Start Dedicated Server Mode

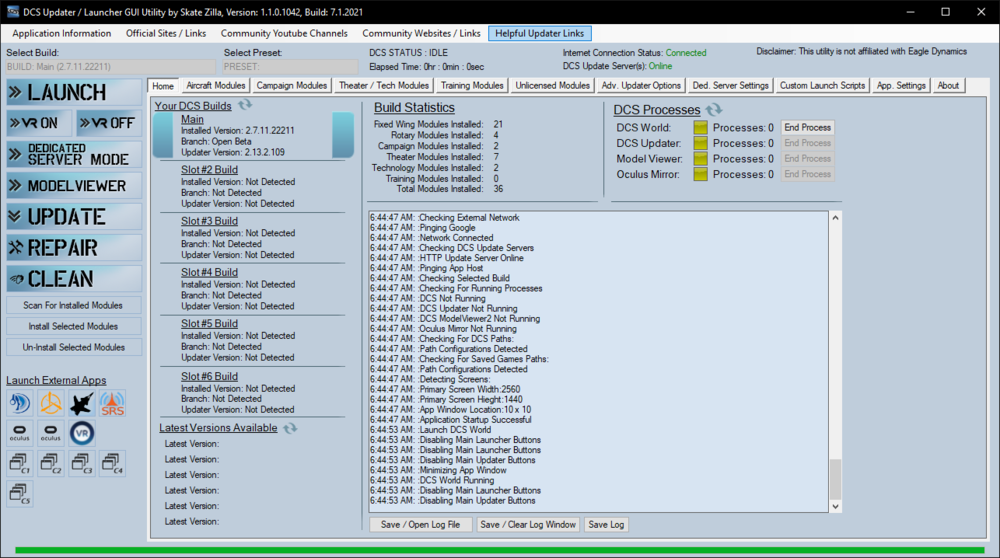click(74, 154)
